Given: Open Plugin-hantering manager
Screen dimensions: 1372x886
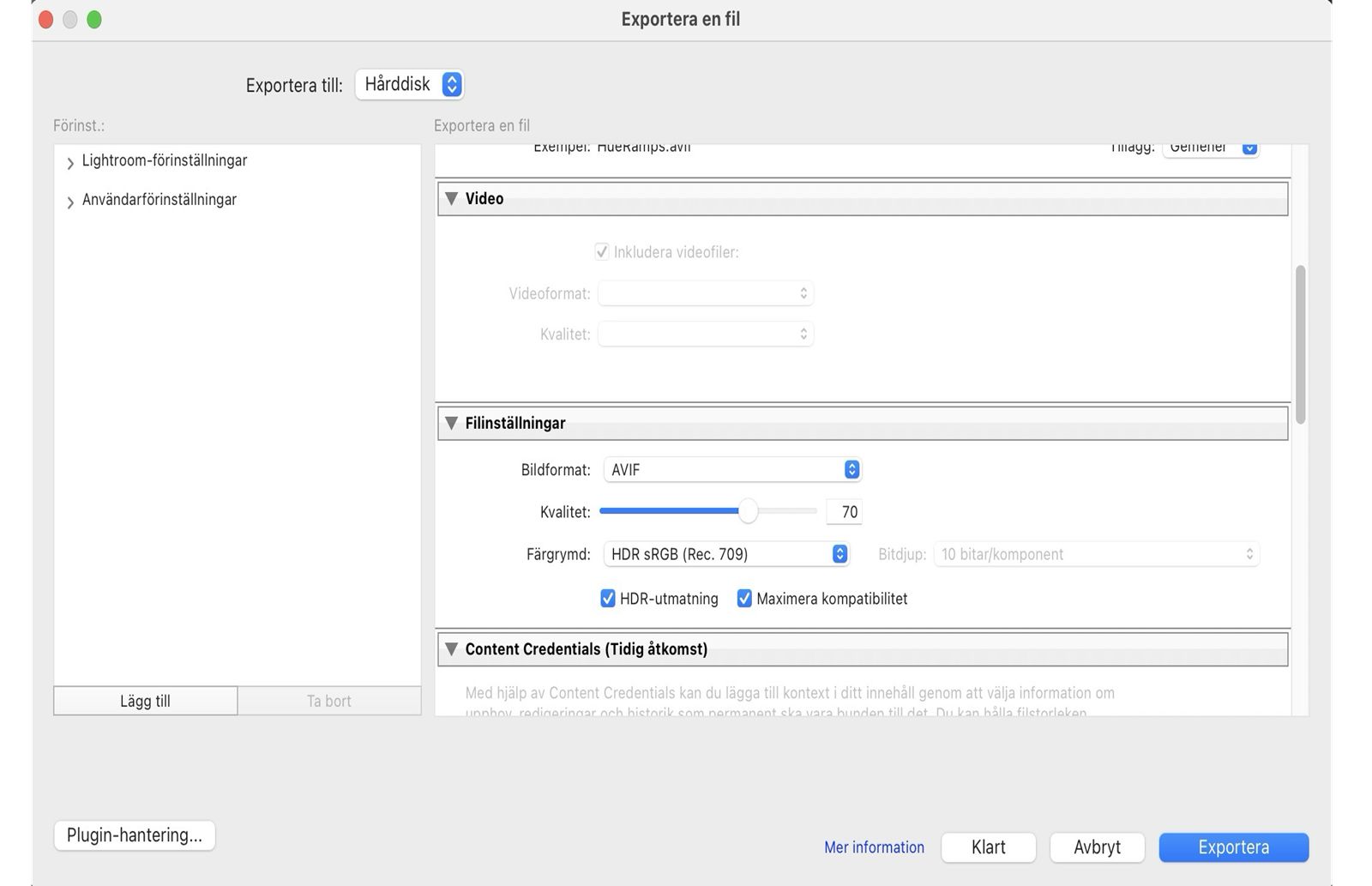Looking at the screenshot, I should click(x=135, y=835).
